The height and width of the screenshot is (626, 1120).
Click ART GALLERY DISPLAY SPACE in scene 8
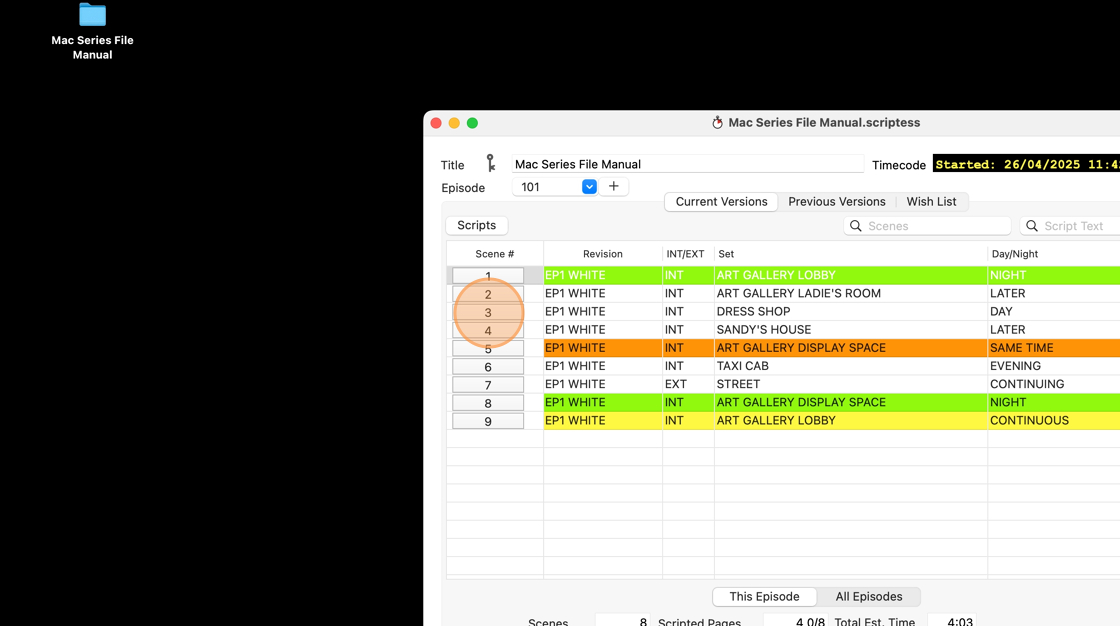[x=851, y=402]
